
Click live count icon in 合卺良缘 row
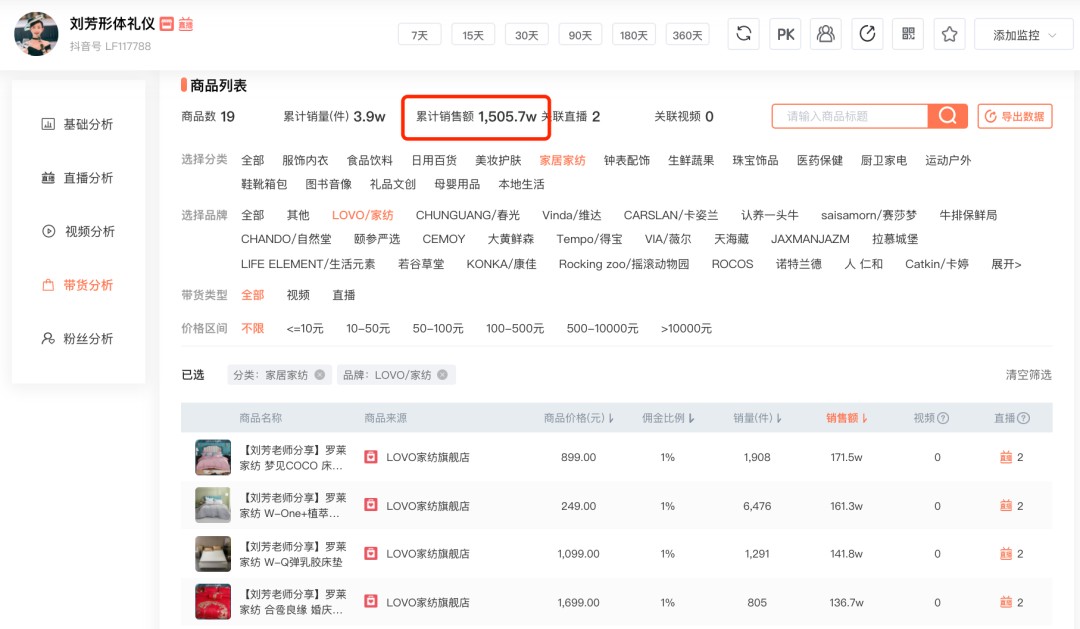tap(1006, 602)
